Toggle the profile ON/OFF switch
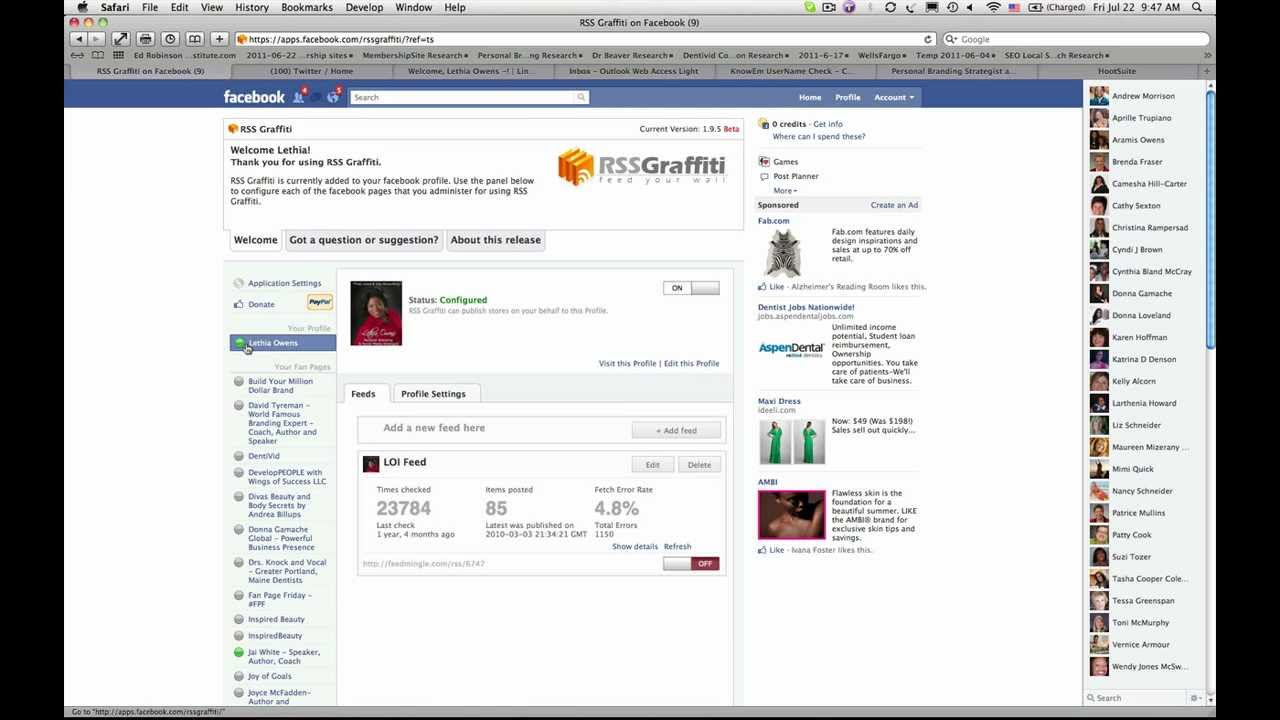This screenshot has height=720, width=1280. click(x=691, y=288)
